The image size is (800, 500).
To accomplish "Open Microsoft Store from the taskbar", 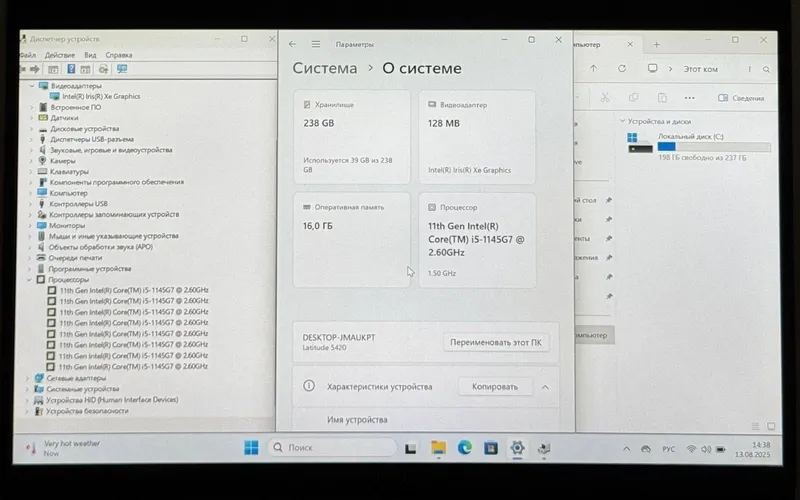I will click(x=491, y=448).
